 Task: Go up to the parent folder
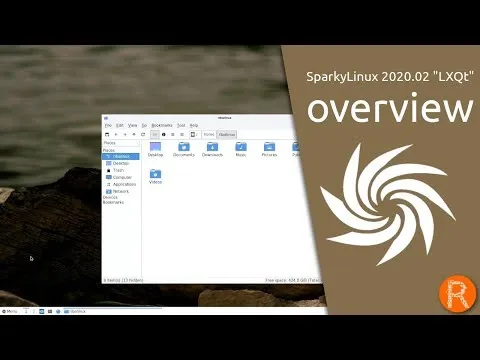click(x=134, y=134)
